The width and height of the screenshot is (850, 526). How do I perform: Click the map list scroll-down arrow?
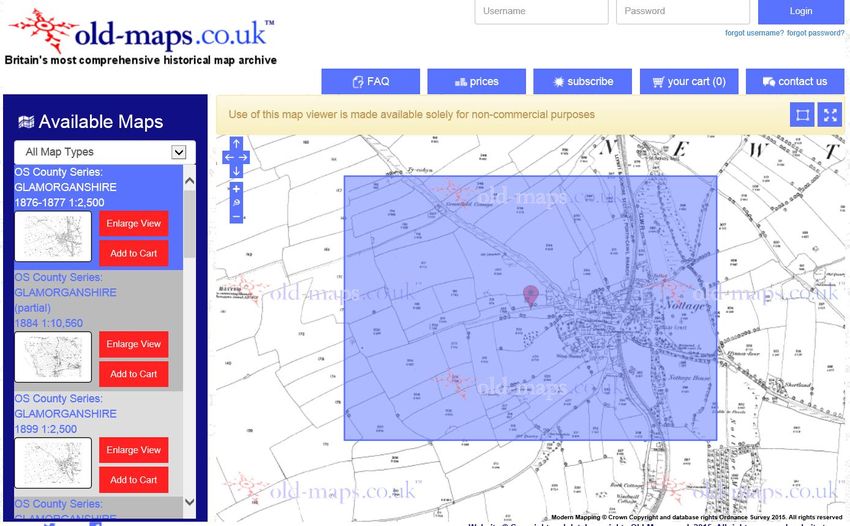189,502
